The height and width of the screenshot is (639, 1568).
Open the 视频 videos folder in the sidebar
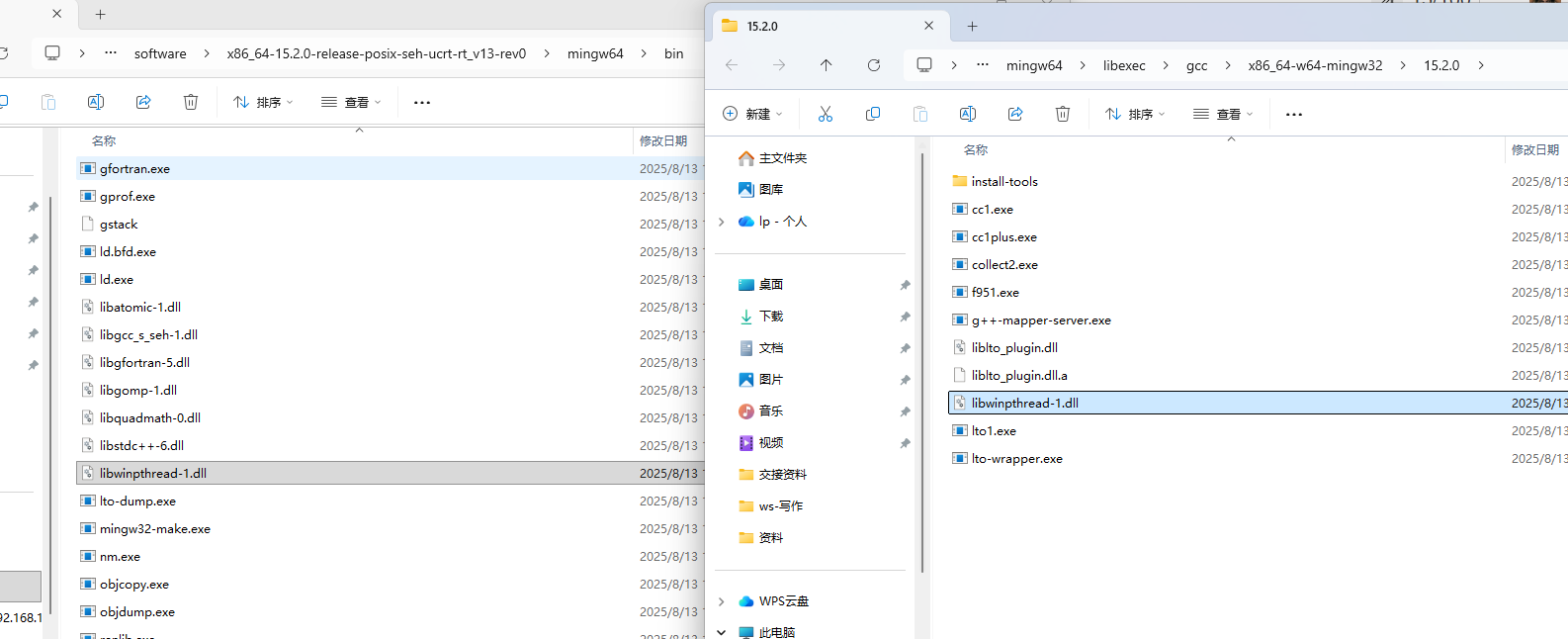[x=761, y=442]
